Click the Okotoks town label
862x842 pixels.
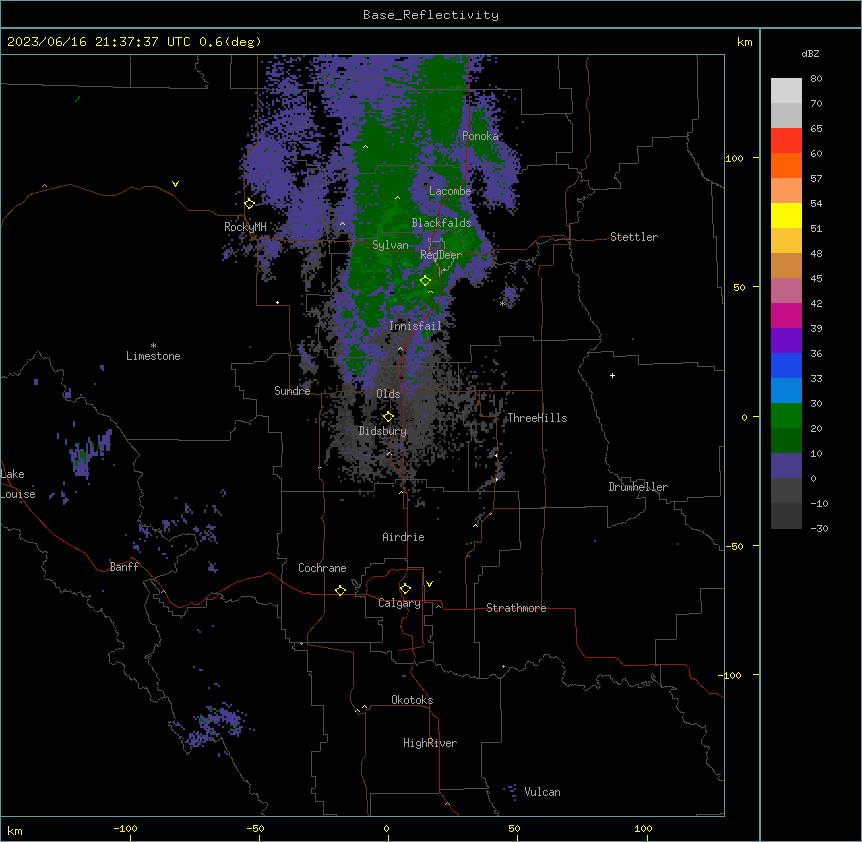click(x=412, y=700)
